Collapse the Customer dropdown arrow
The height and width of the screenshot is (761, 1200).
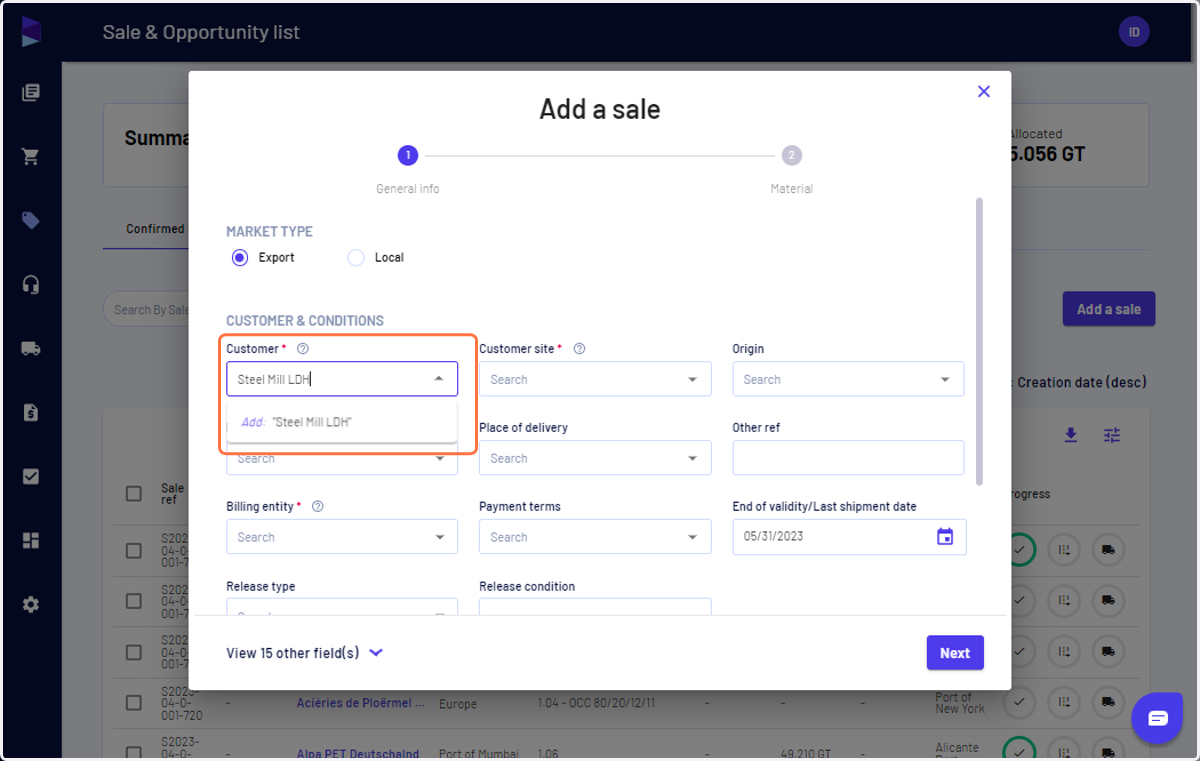click(x=439, y=379)
